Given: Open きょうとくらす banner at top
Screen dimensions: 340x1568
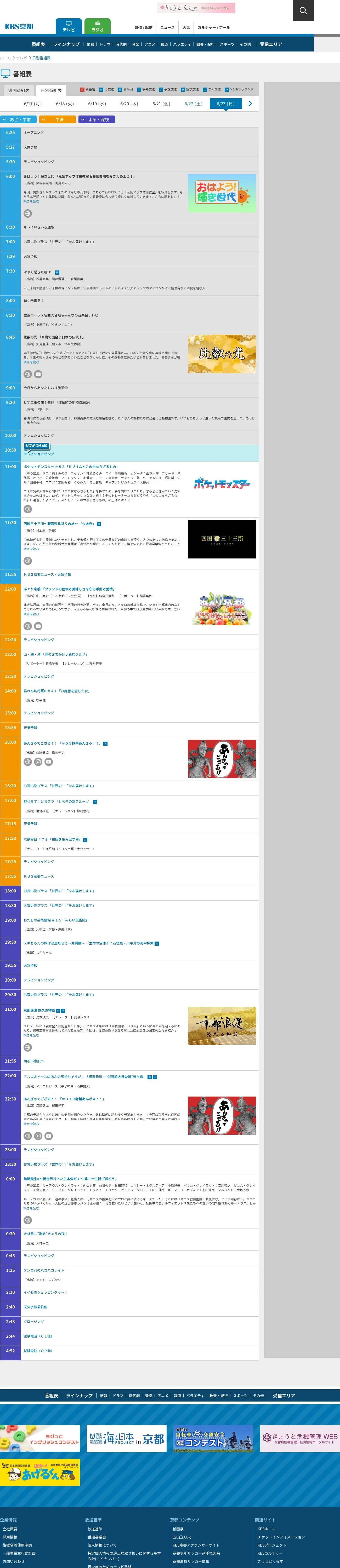Looking at the screenshot, I should click(196, 8).
